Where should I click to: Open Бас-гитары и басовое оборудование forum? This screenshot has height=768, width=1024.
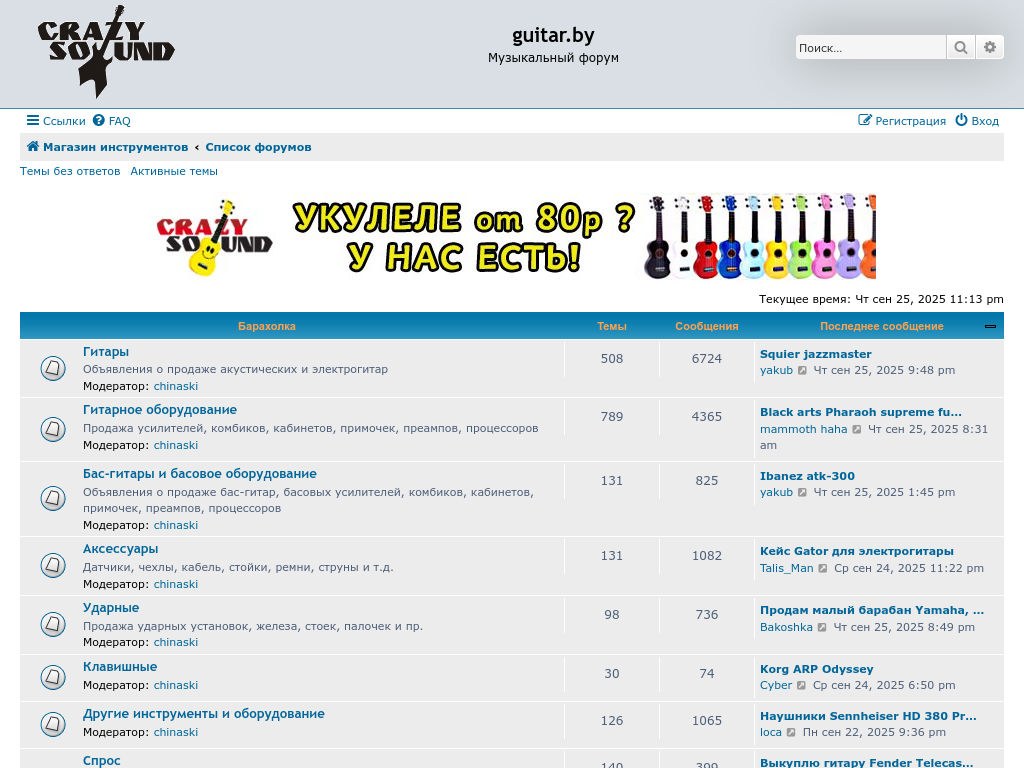tap(199, 474)
